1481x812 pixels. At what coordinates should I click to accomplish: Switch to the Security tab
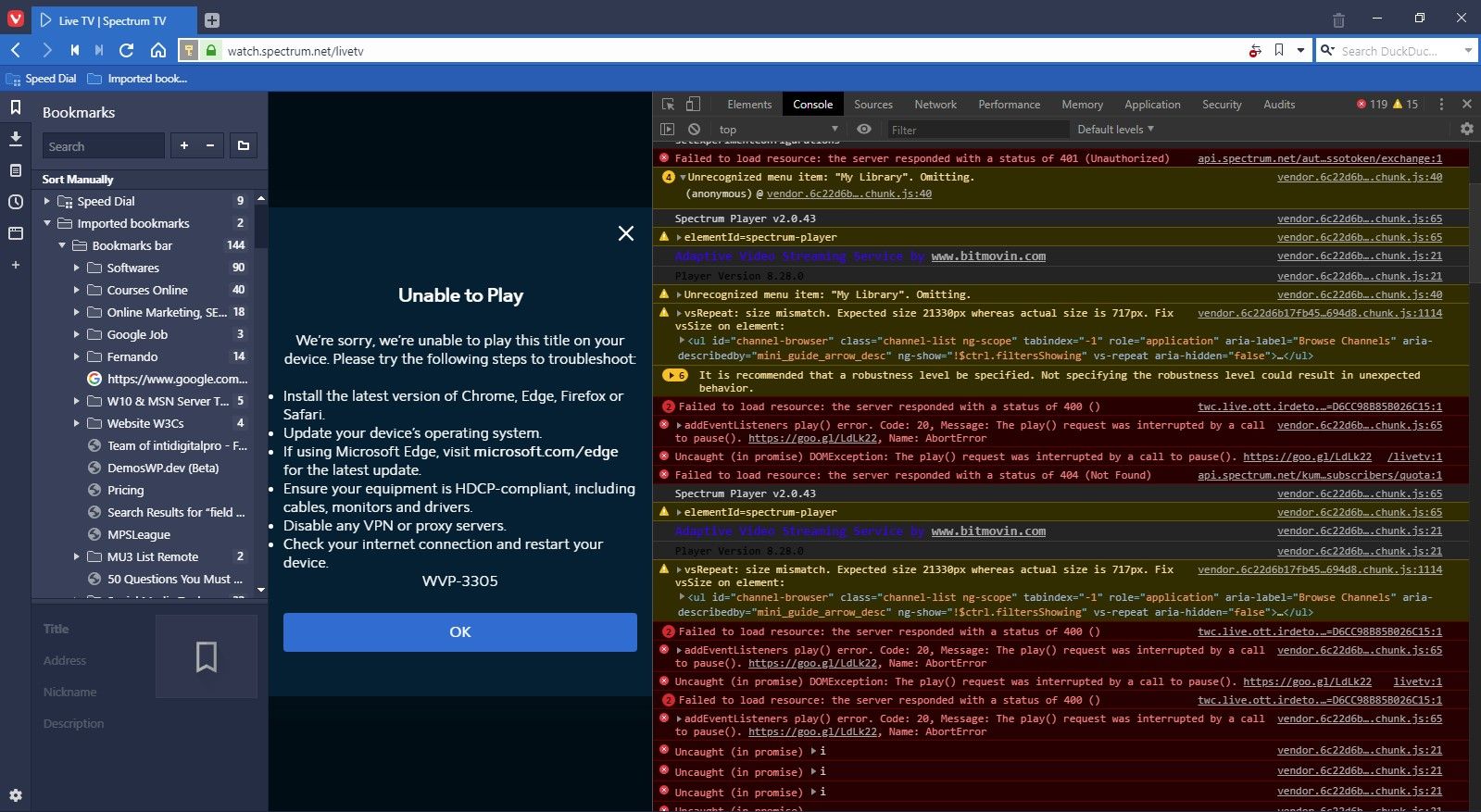tap(1222, 105)
